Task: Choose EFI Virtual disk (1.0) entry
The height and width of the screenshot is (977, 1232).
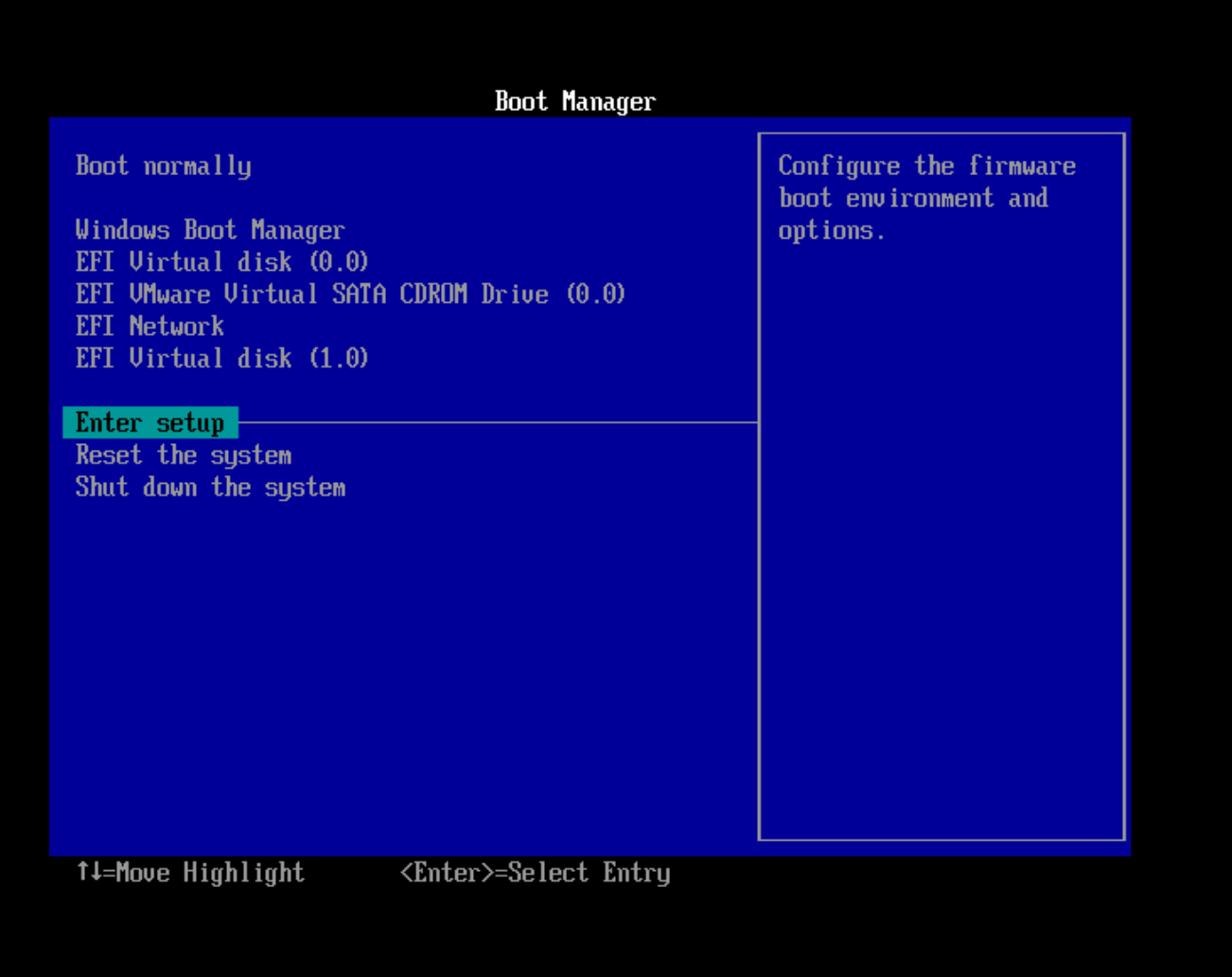Action: pos(222,359)
